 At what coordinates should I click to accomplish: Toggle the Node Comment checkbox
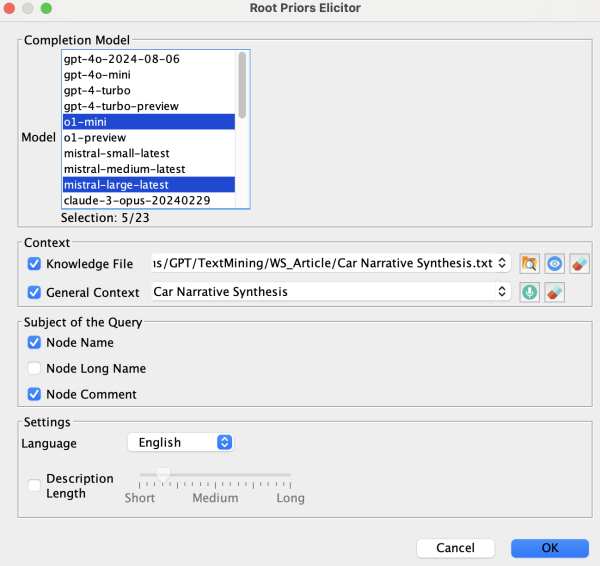(34, 394)
